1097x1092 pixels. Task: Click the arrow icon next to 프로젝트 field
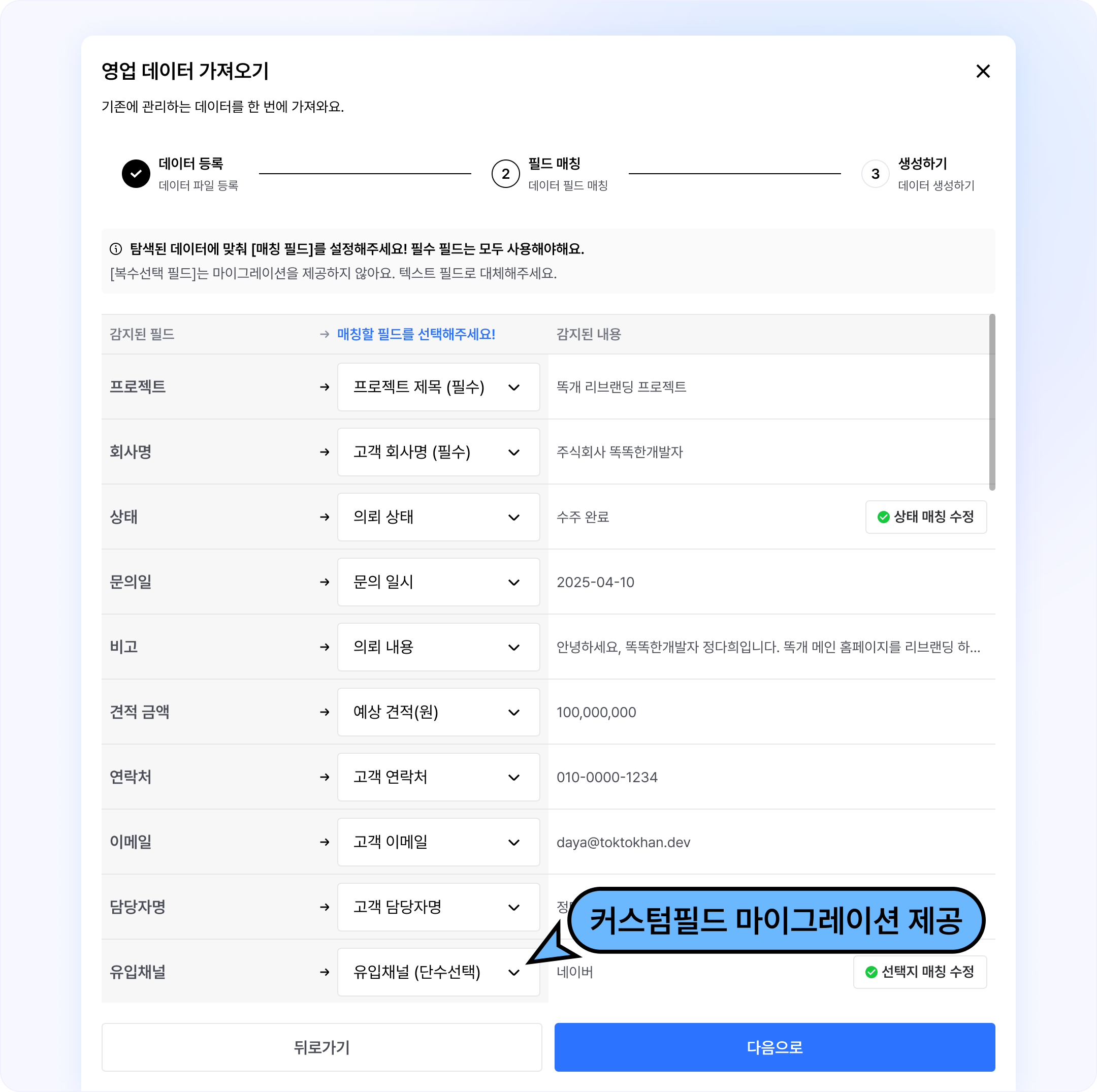(325, 388)
